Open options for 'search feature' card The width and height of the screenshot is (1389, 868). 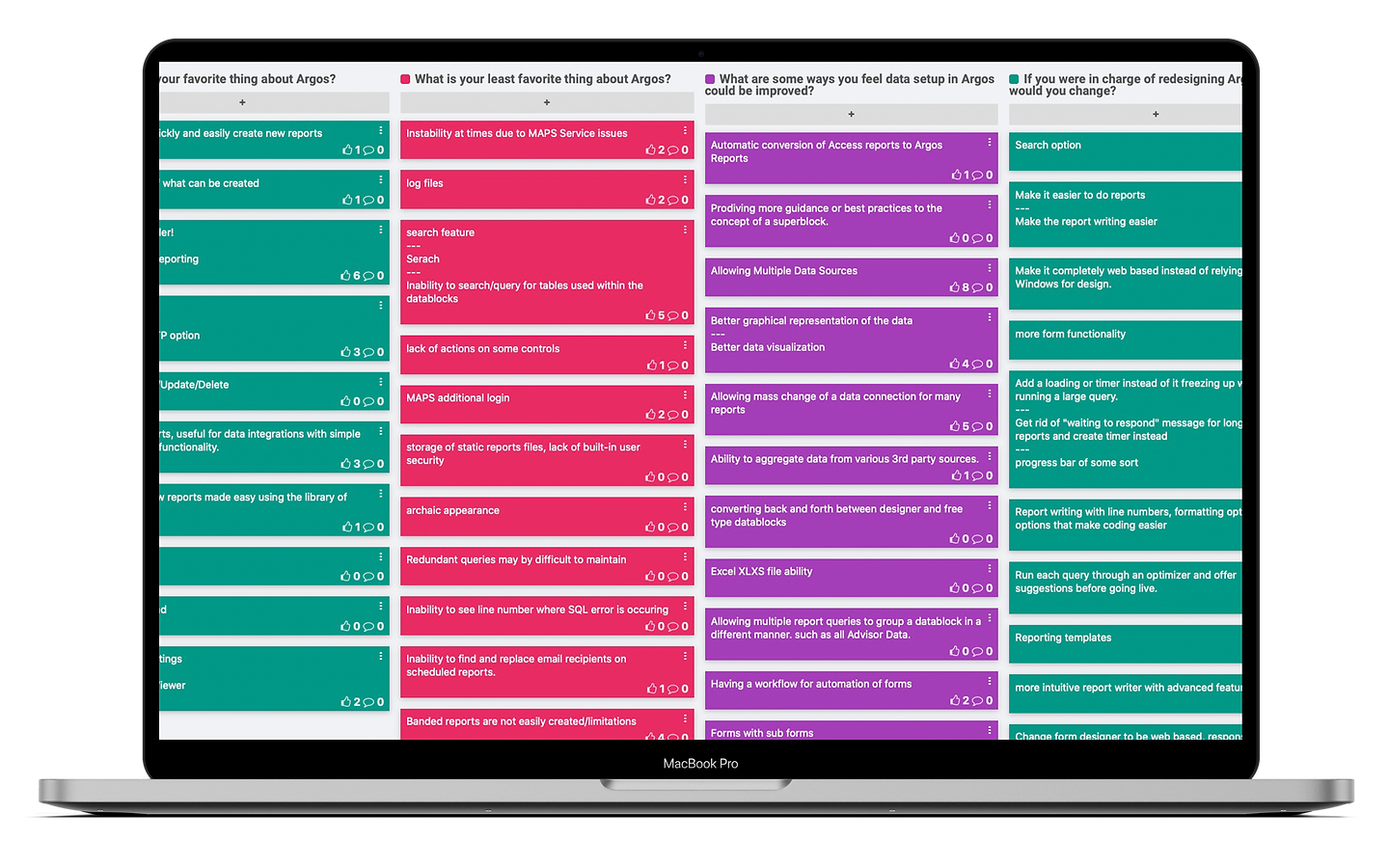(x=685, y=230)
